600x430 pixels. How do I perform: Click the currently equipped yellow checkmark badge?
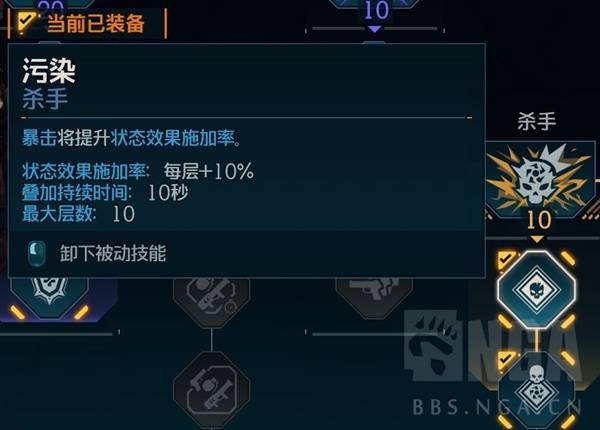[x=27, y=22]
